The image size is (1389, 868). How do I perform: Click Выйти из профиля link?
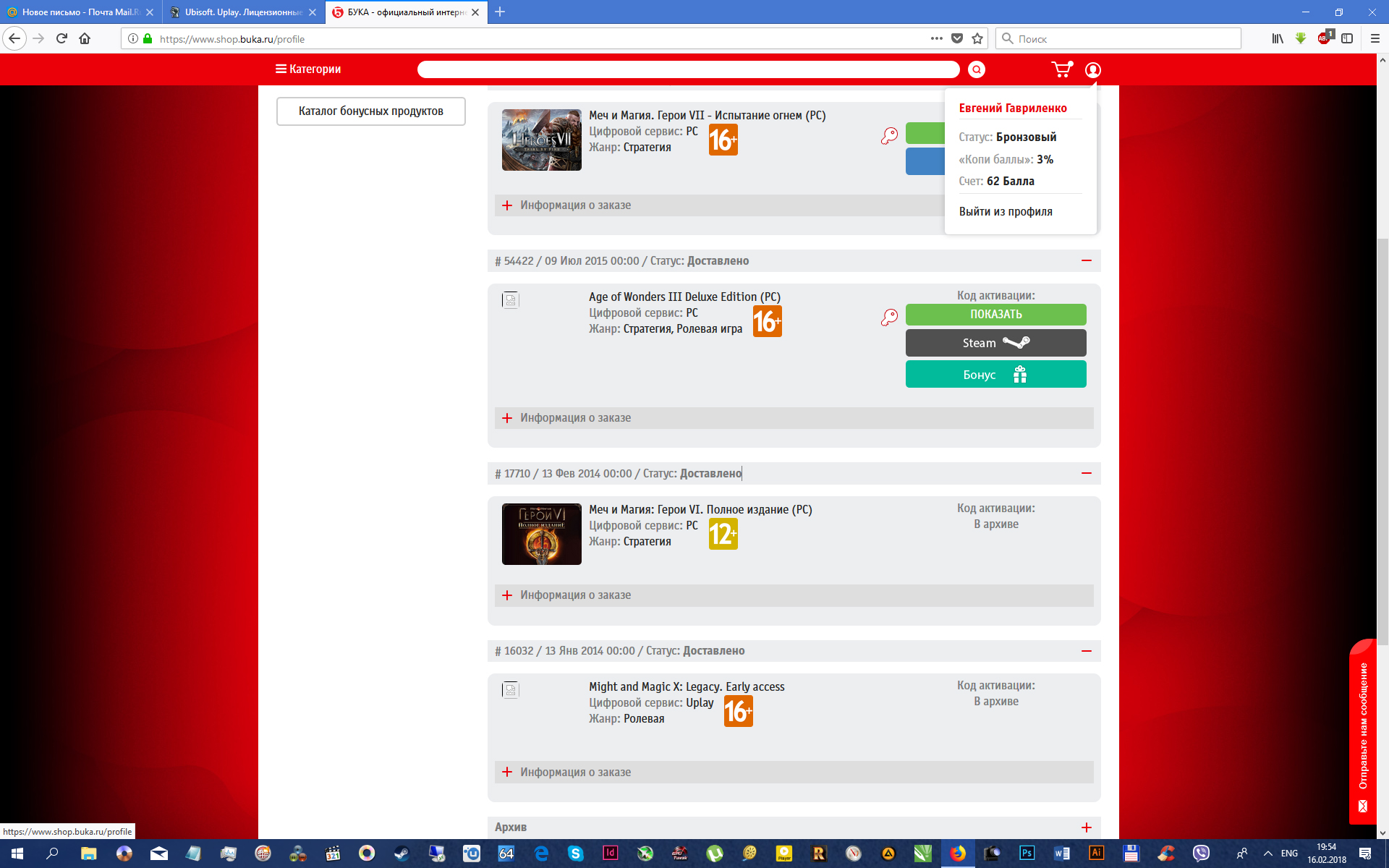[1006, 212]
